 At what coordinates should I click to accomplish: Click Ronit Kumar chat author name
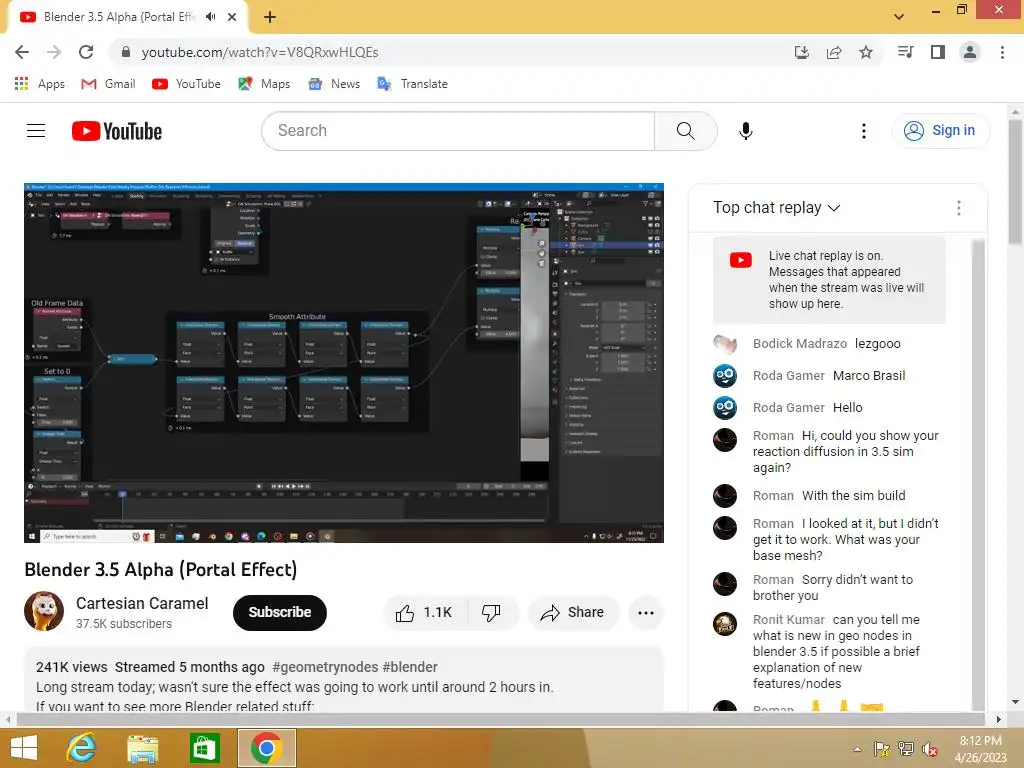tap(788, 619)
